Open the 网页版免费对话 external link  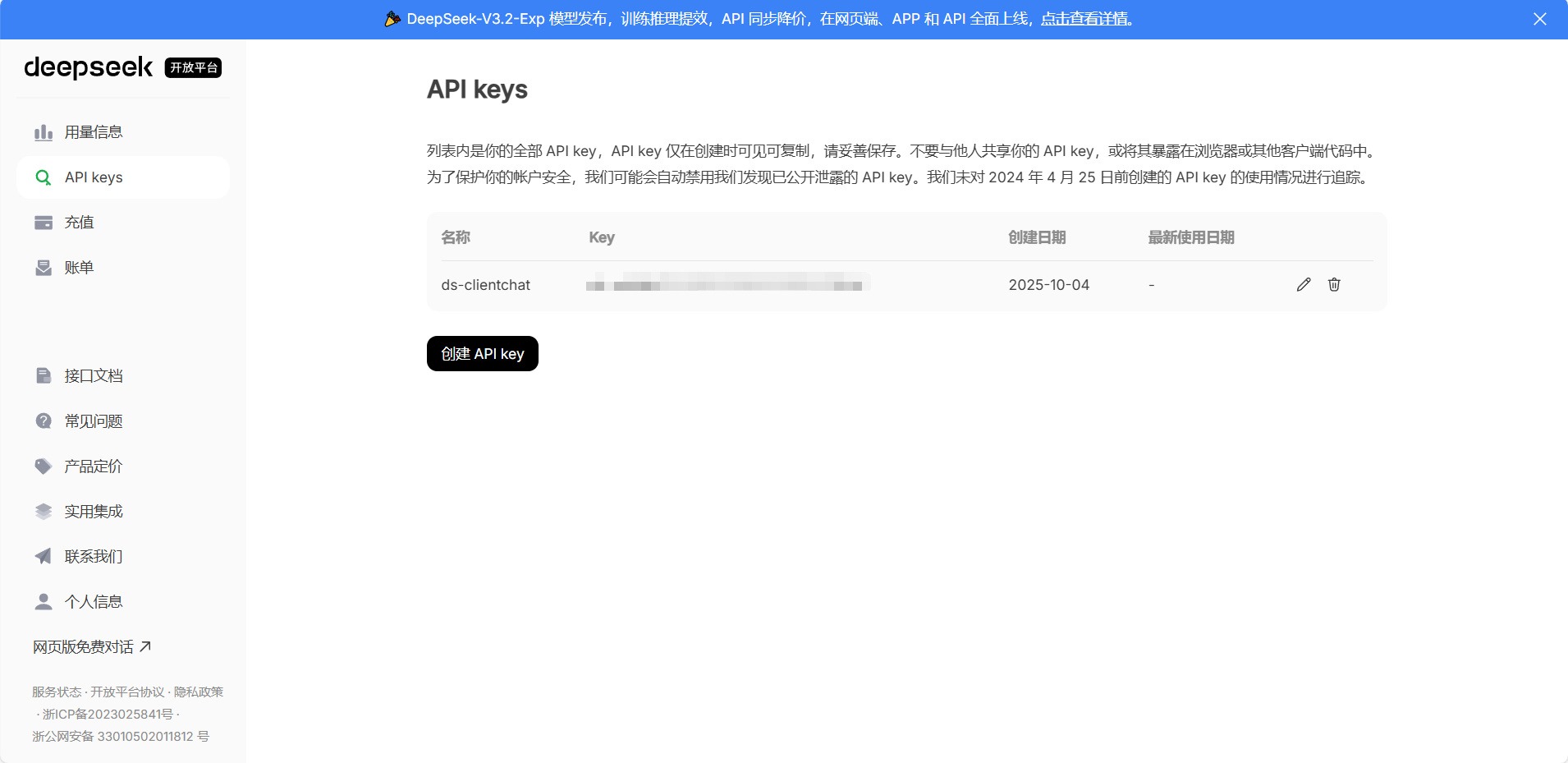point(92,647)
